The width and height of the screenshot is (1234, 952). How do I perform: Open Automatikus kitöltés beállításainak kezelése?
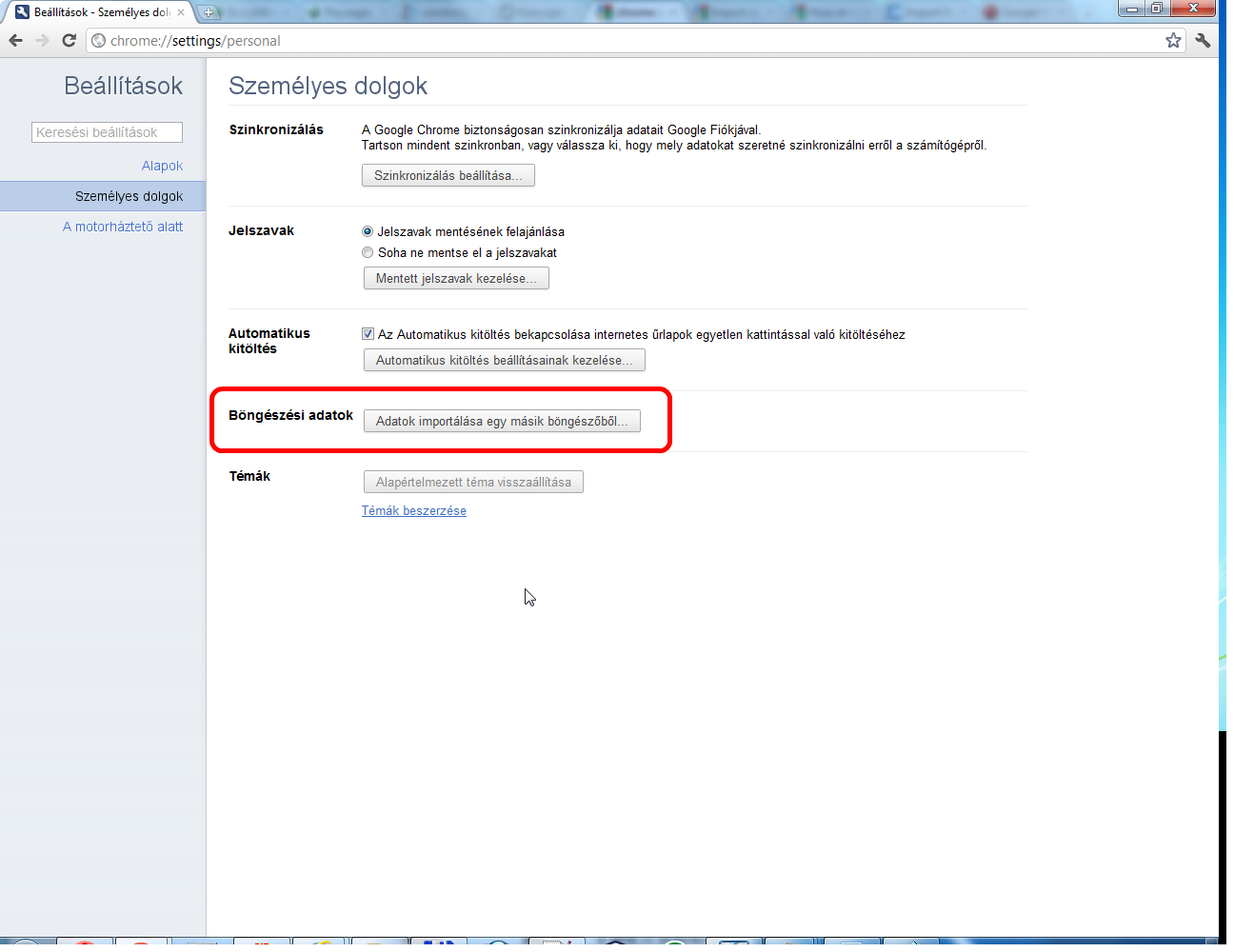[504, 360]
